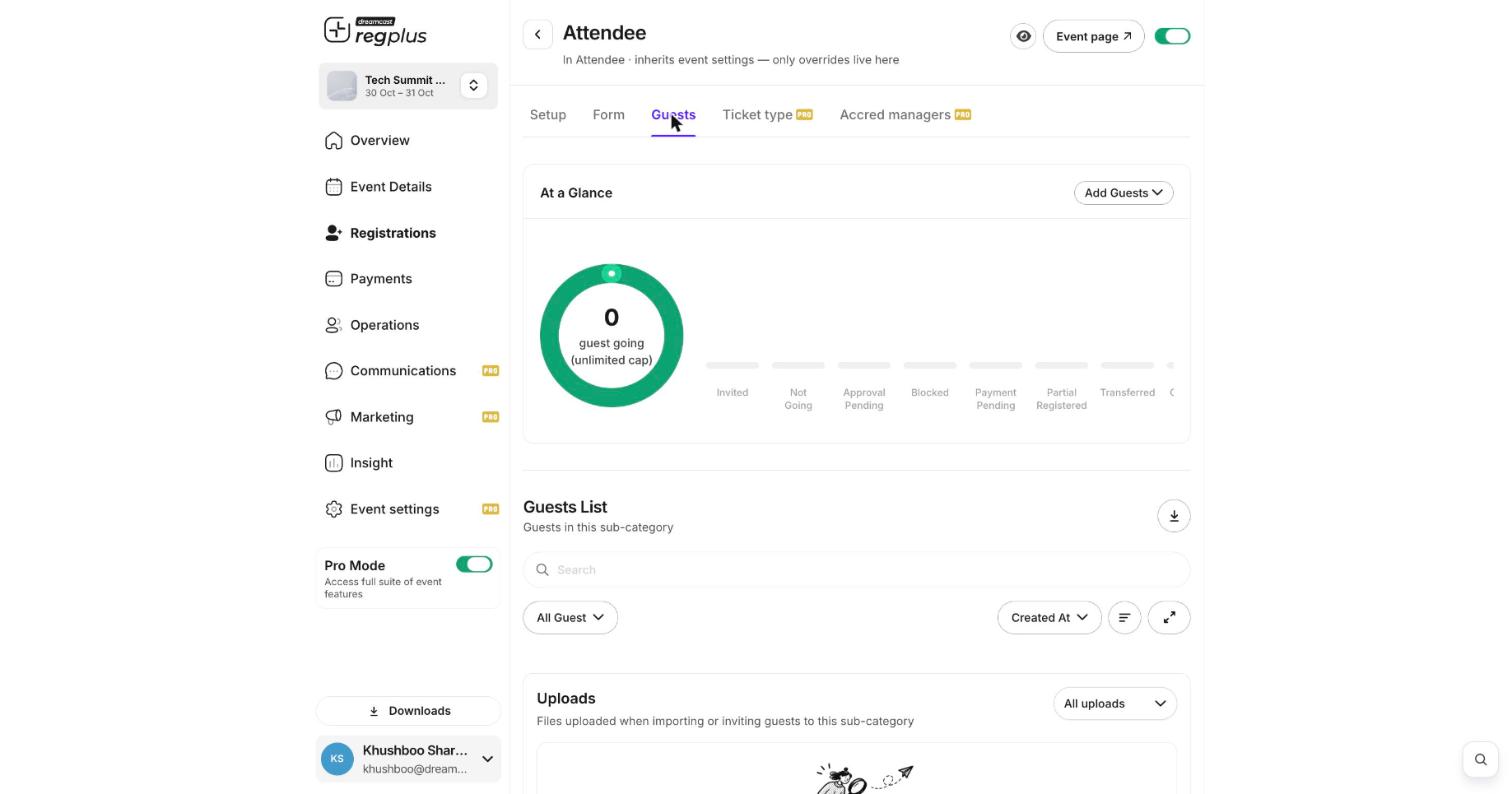This screenshot has height=794, width=1512.
Task: Open the Created At sort dropdown
Action: click(1049, 618)
